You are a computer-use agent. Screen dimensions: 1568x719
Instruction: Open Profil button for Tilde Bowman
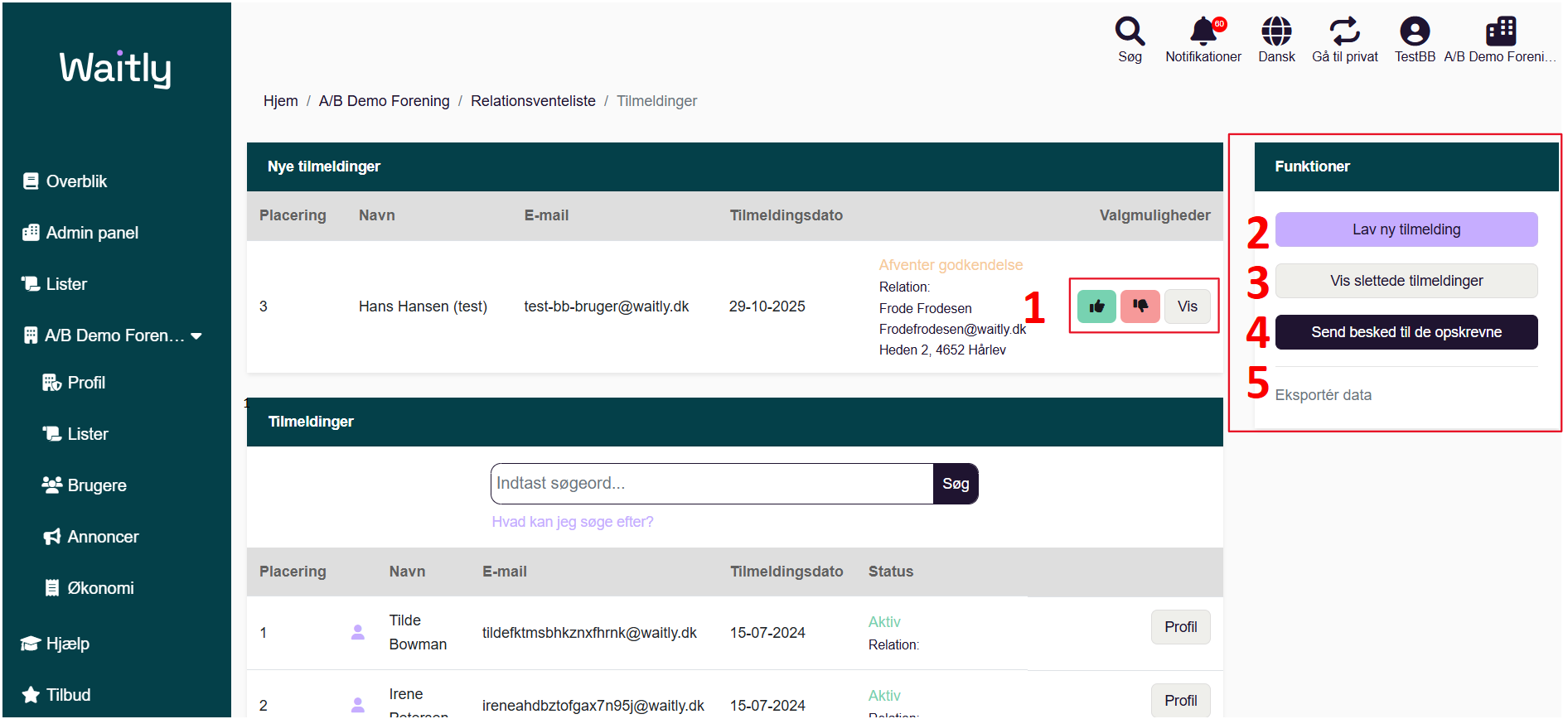click(x=1181, y=627)
